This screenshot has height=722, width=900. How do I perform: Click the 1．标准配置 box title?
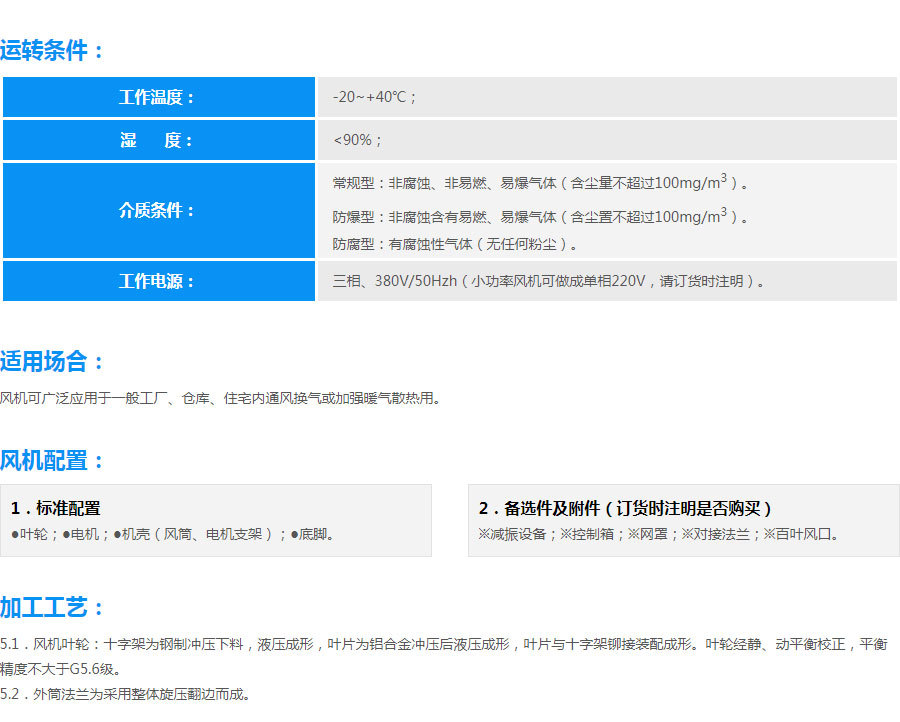click(x=56, y=508)
